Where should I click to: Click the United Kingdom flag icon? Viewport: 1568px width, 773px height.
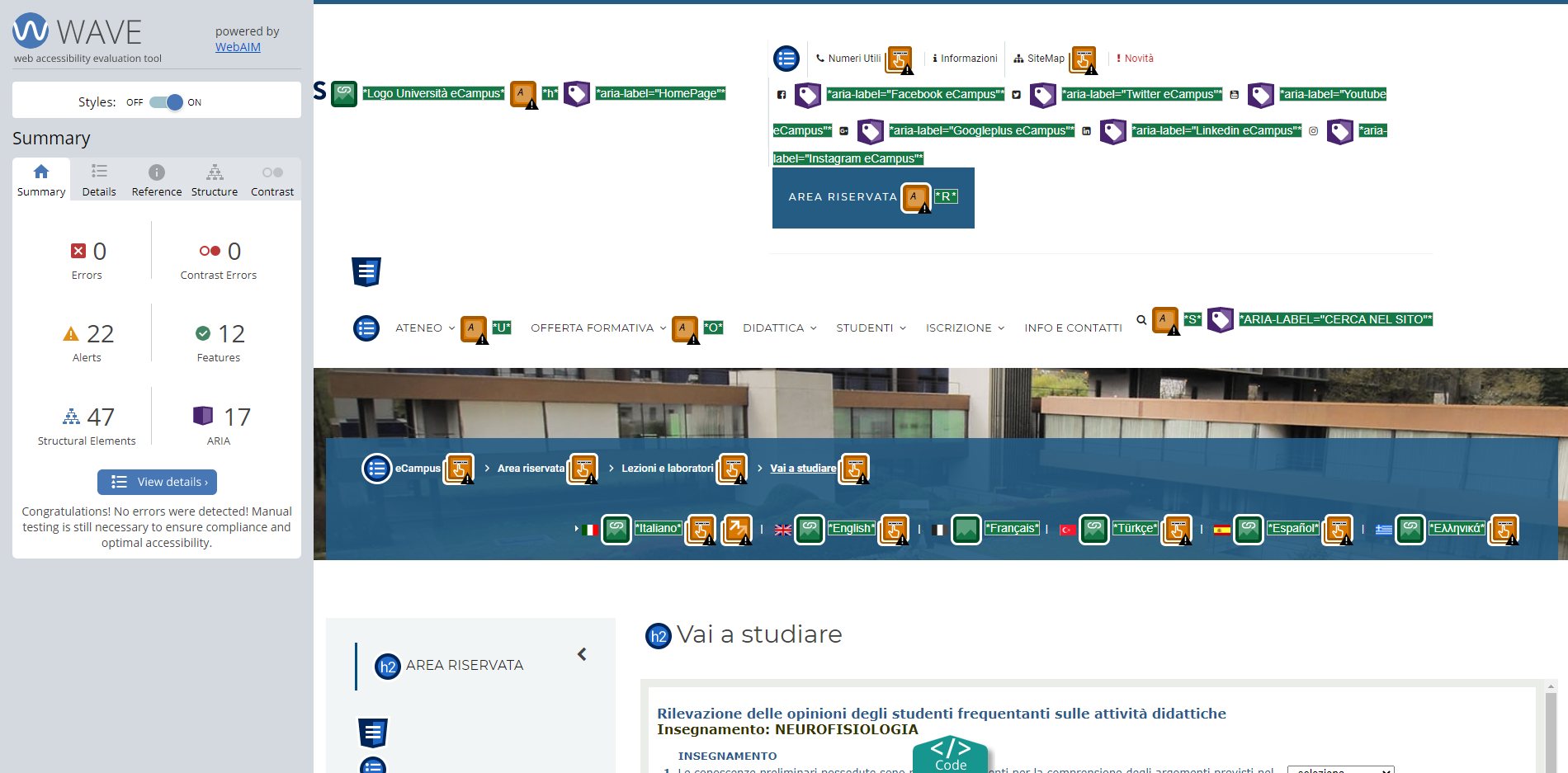(783, 530)
